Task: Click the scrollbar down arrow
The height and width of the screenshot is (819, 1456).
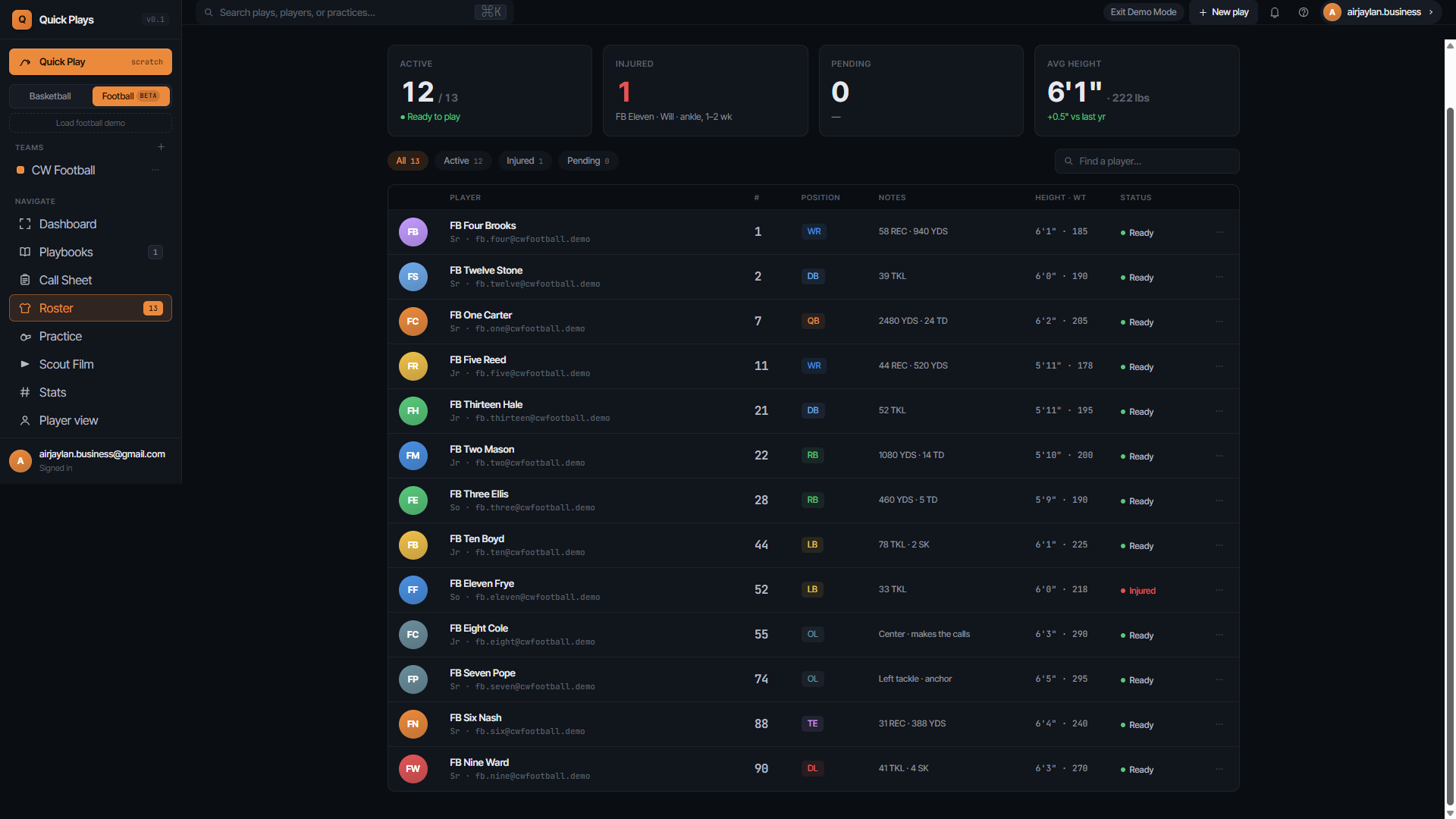Action: pos(1450,813)
